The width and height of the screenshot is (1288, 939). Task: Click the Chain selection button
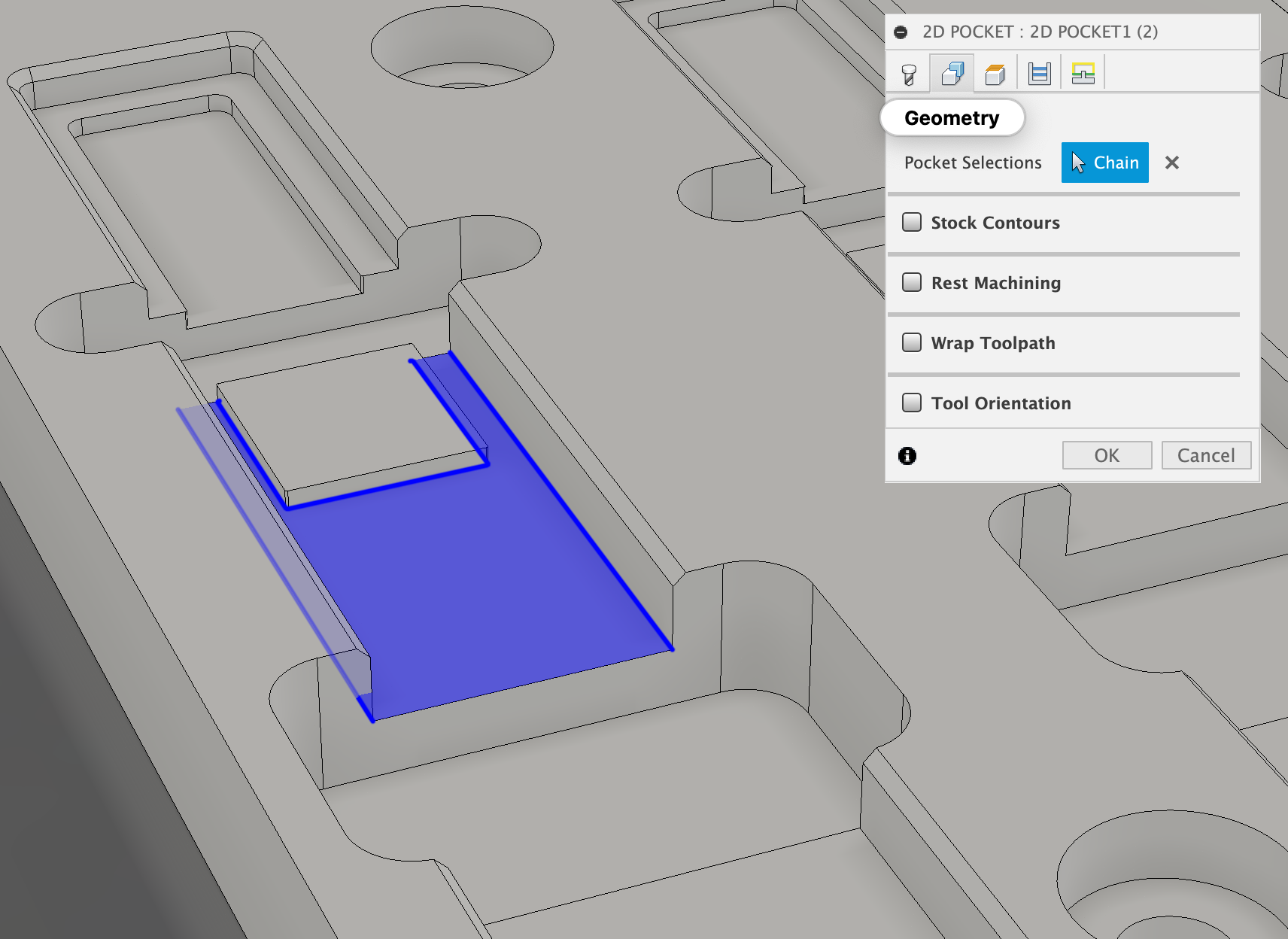pyautogui.click(x=1104, y=163)
